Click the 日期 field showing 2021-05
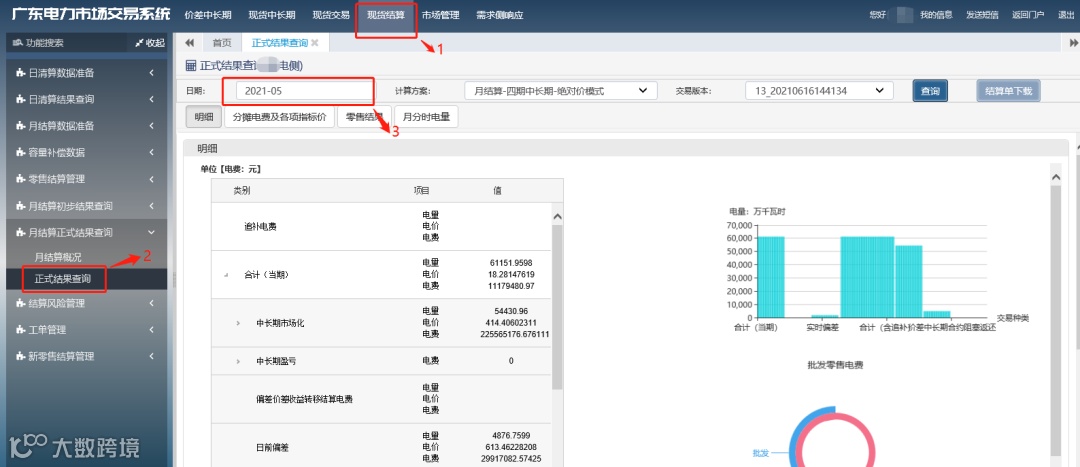1080x467 pixels. pyautogui.click(x=304, y=91)
